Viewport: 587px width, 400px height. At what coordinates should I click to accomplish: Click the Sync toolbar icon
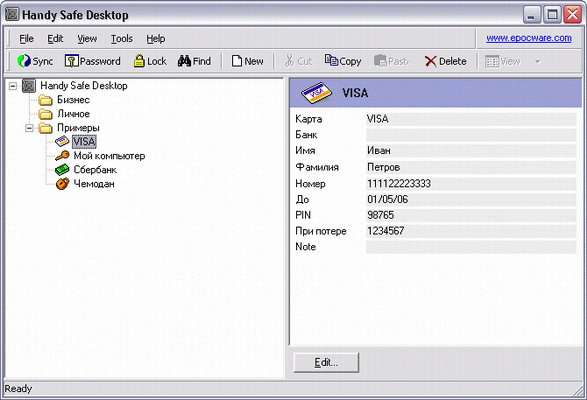tap(24, 61)
